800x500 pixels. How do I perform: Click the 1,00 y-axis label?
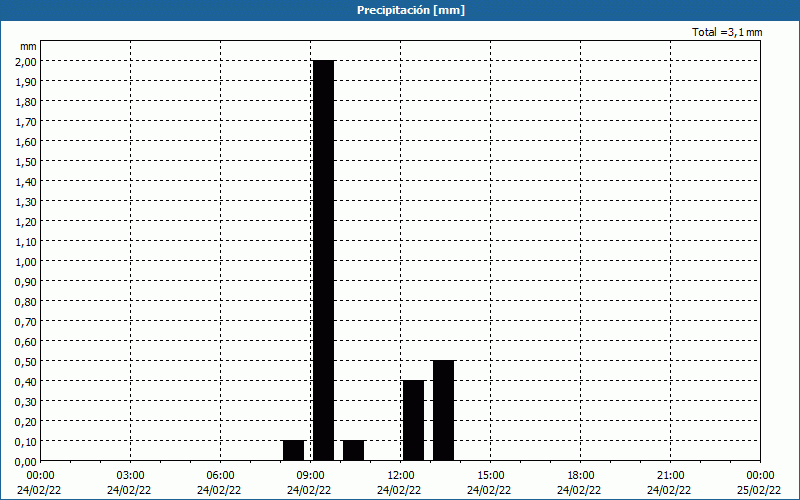coord(26,261)
